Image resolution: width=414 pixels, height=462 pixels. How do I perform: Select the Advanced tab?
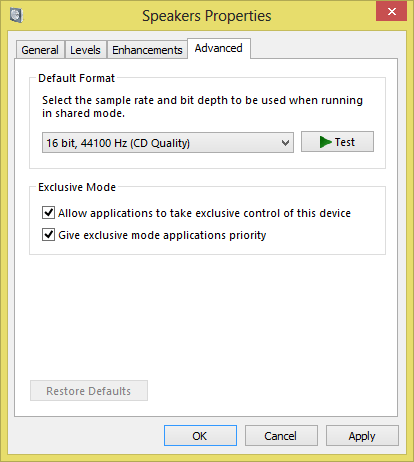219,48
